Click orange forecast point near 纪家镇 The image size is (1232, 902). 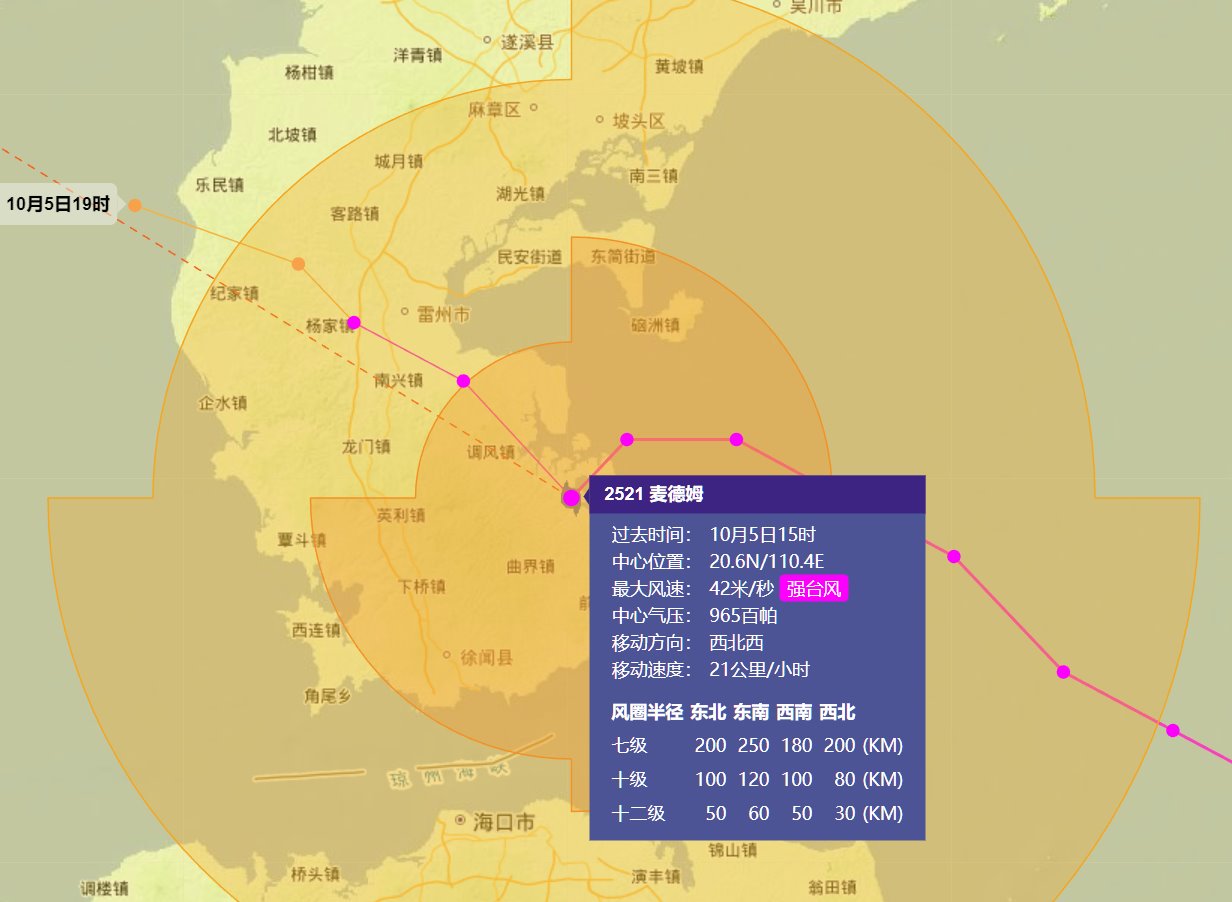click(298, 264)
